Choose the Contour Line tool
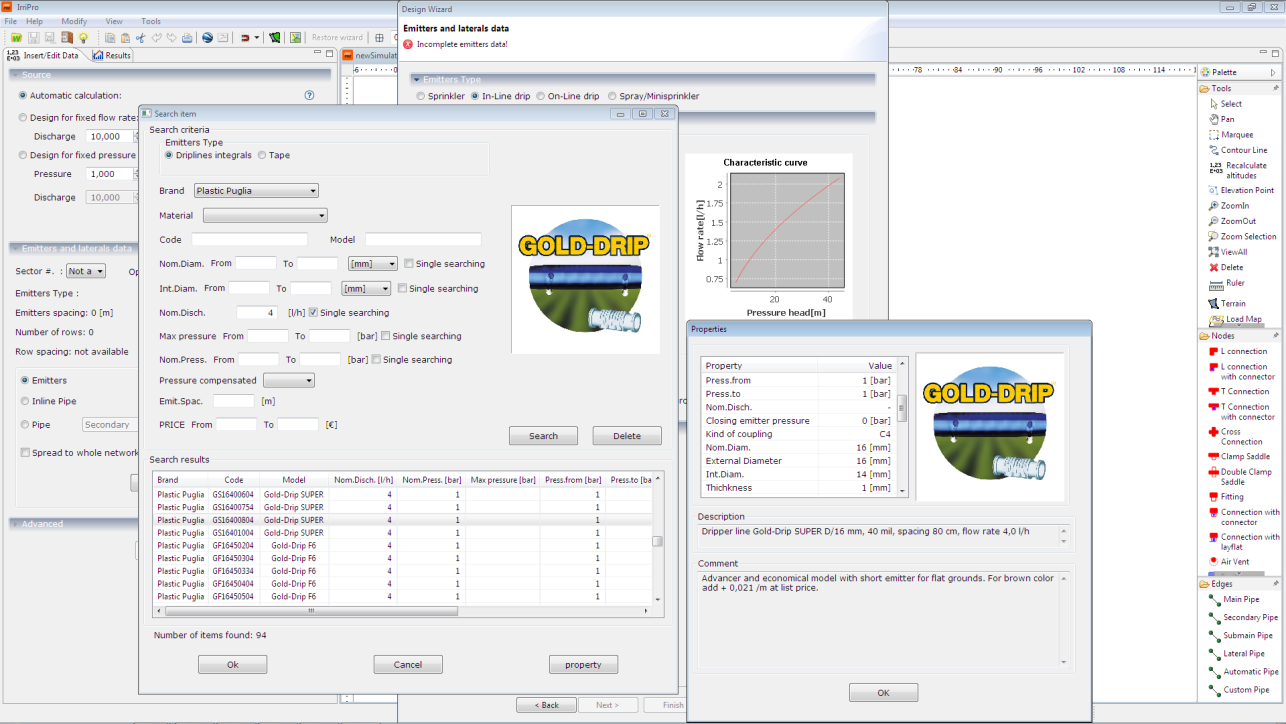The image size is (1286, 724). [1243, 150]
